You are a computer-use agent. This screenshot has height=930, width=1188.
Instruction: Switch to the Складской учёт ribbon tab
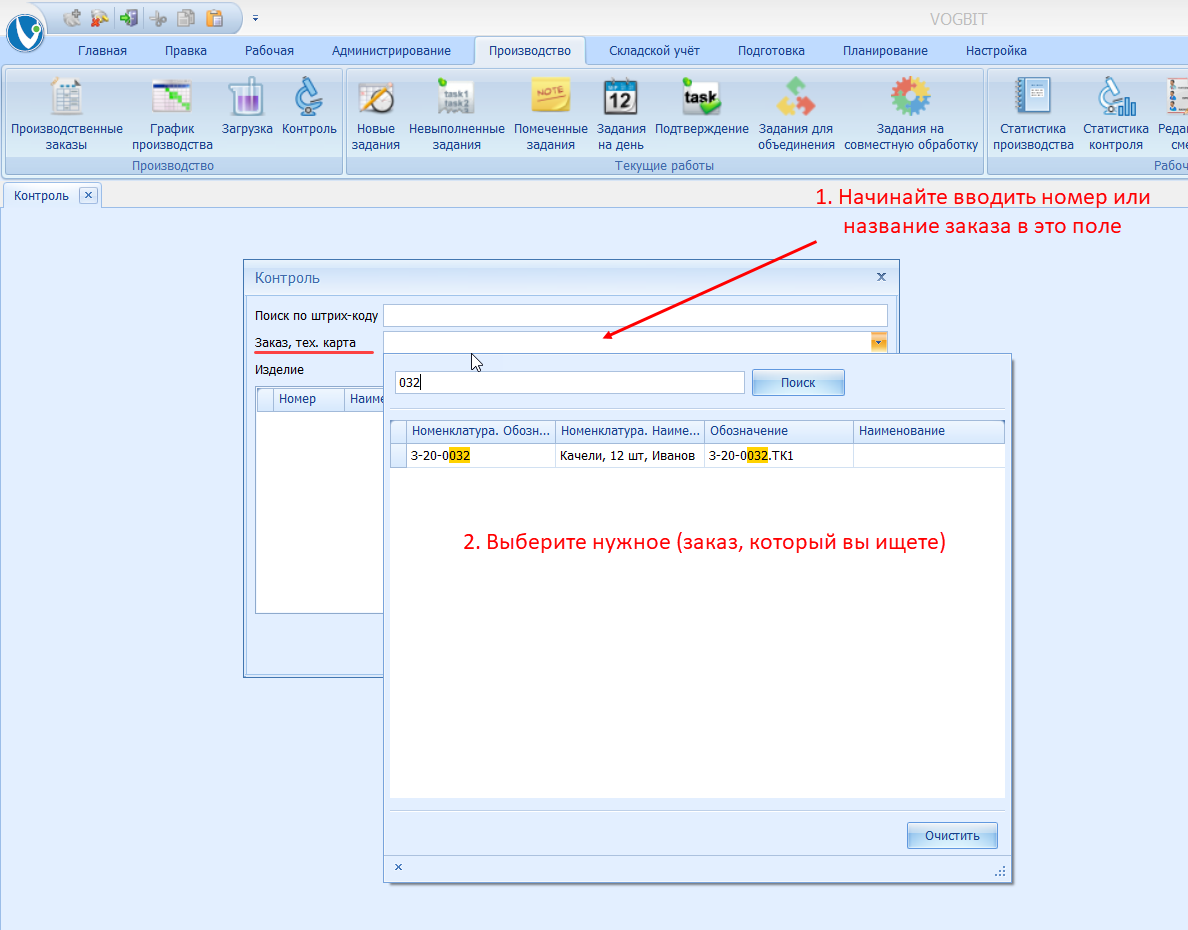657,51
